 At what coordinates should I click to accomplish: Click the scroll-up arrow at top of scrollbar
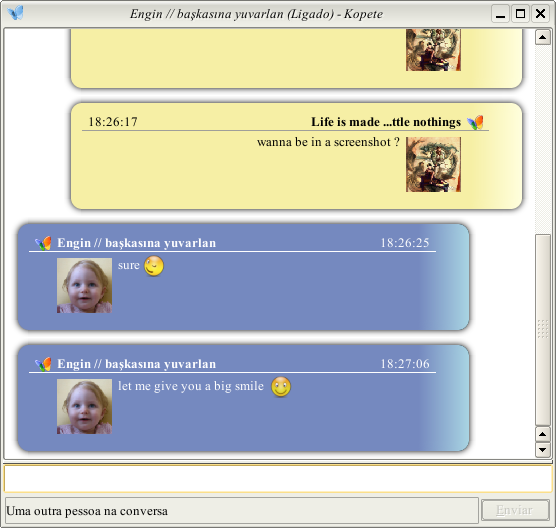click(543, 37)
